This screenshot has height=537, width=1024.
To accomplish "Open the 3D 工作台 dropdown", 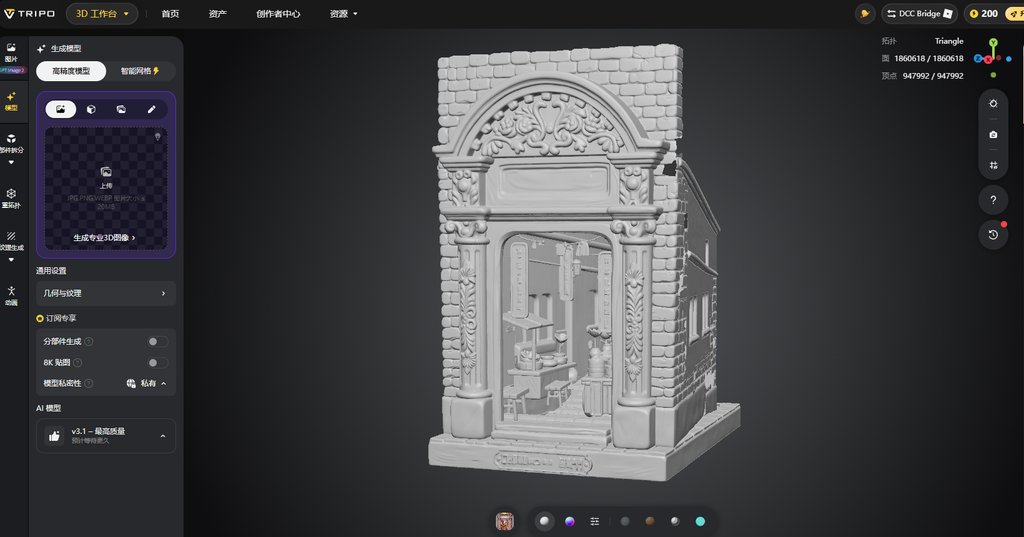I will coord(102,14).
